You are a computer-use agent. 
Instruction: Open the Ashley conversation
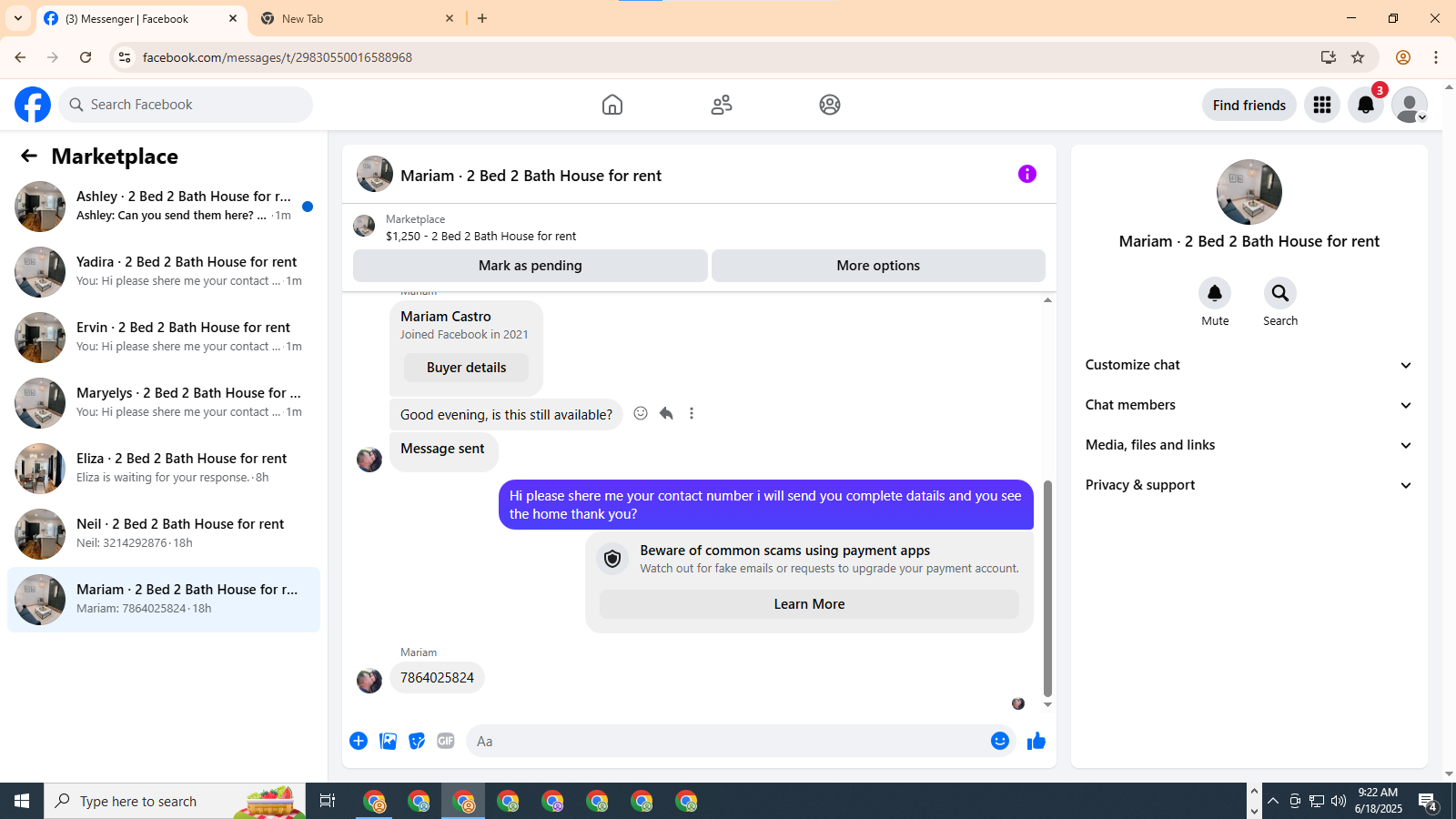pyautogui.click(x=164, y=207)
